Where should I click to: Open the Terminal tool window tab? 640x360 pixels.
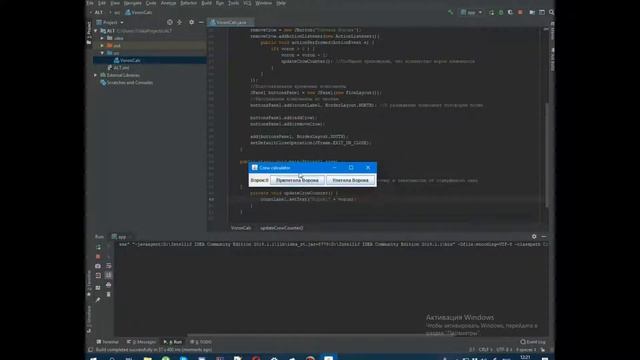click(x=107, y=342)
